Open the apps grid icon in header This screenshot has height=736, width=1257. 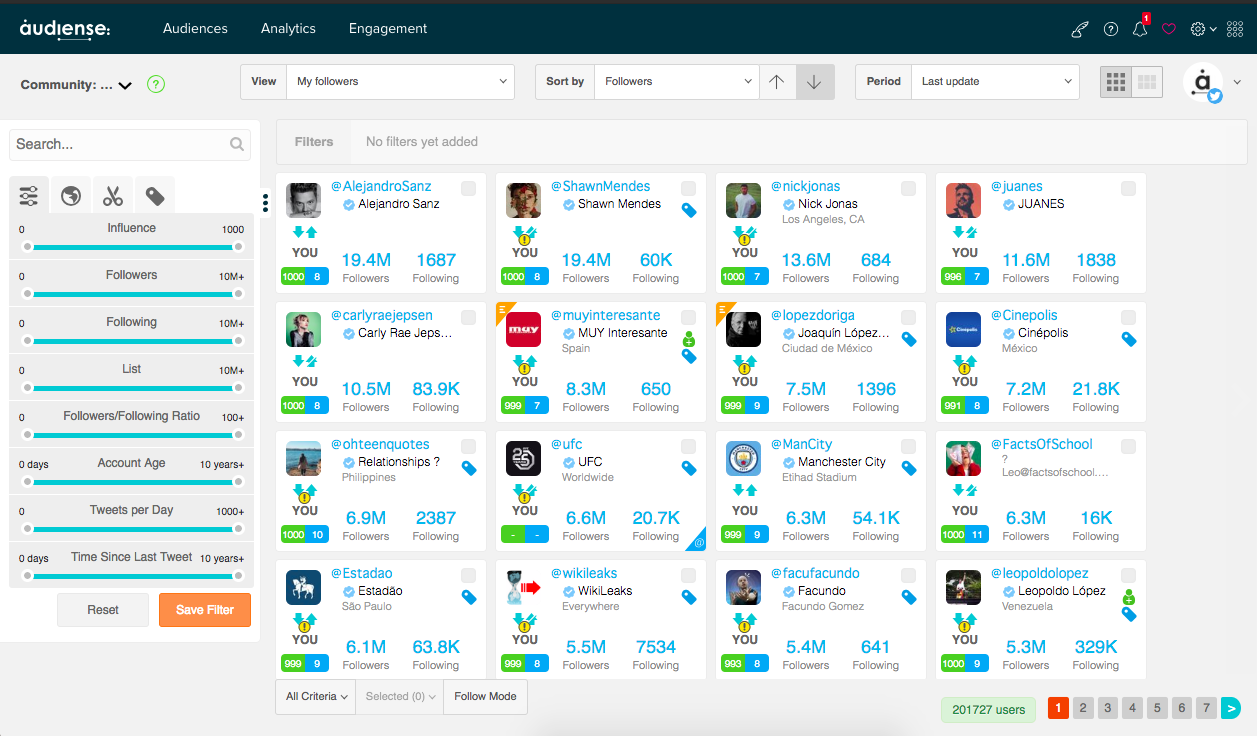click(x=1237, y=29)
